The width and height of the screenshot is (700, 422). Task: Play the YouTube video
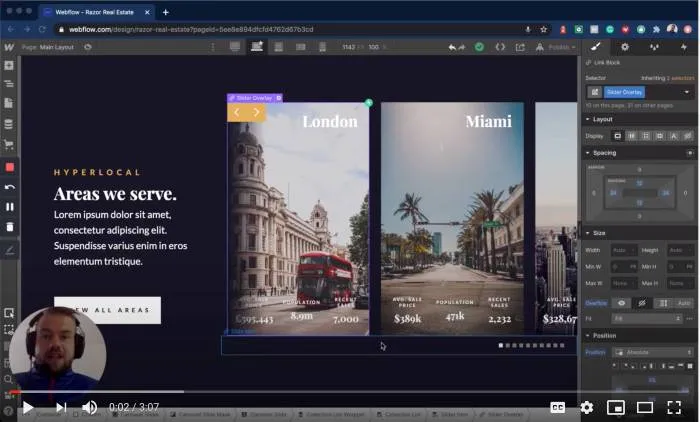click(x=28, y=407)
